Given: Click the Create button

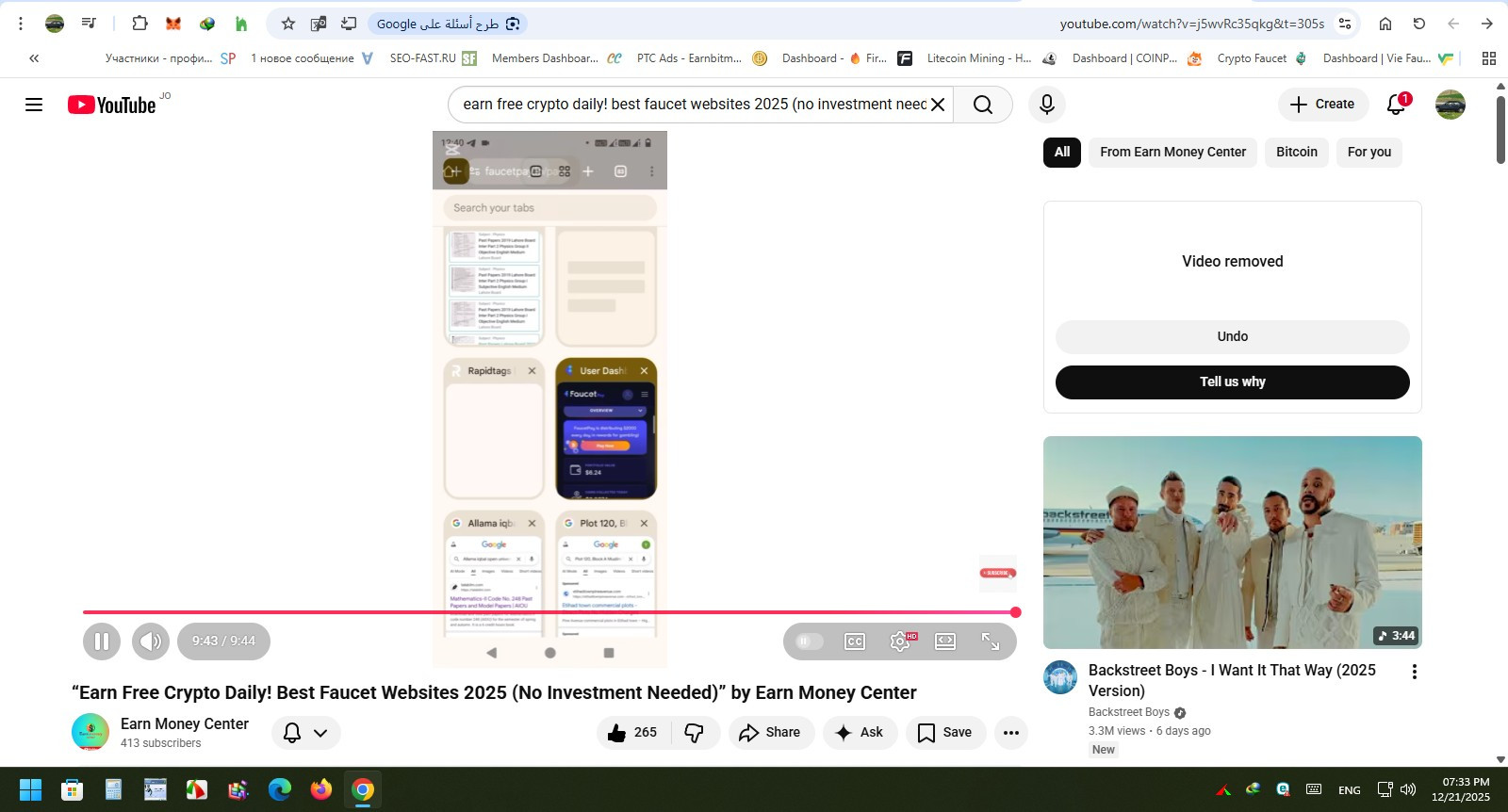Looking at the screenshot, I should click(x=1323, y=105).
